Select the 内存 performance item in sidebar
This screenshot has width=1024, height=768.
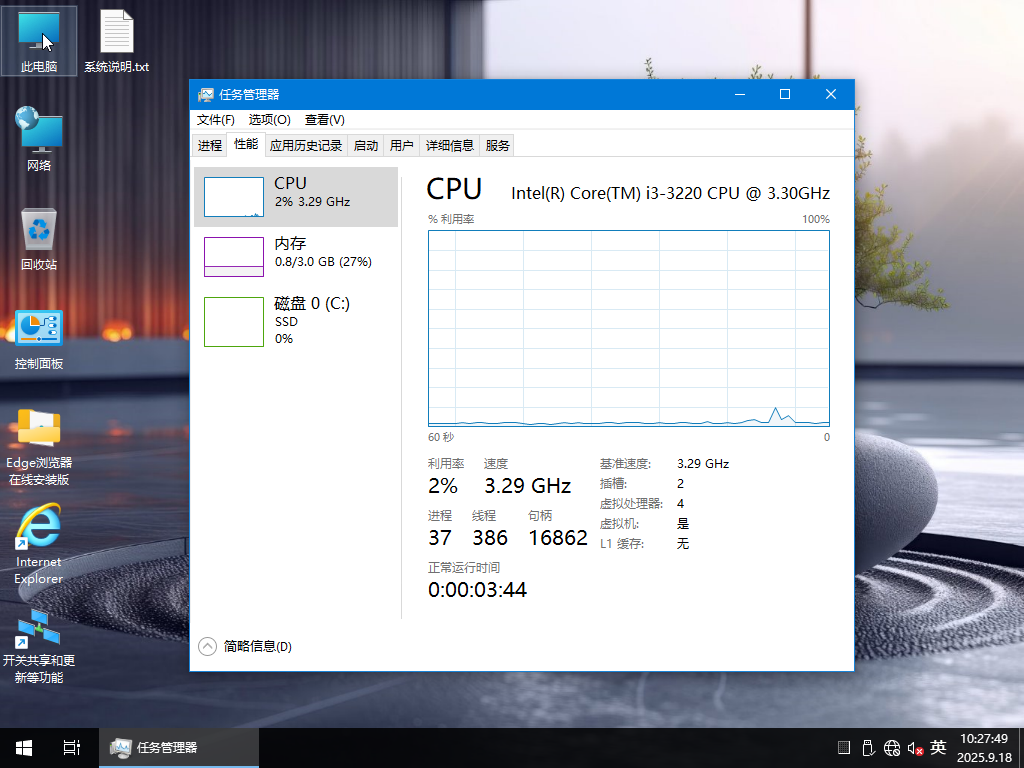pos(296,257)
